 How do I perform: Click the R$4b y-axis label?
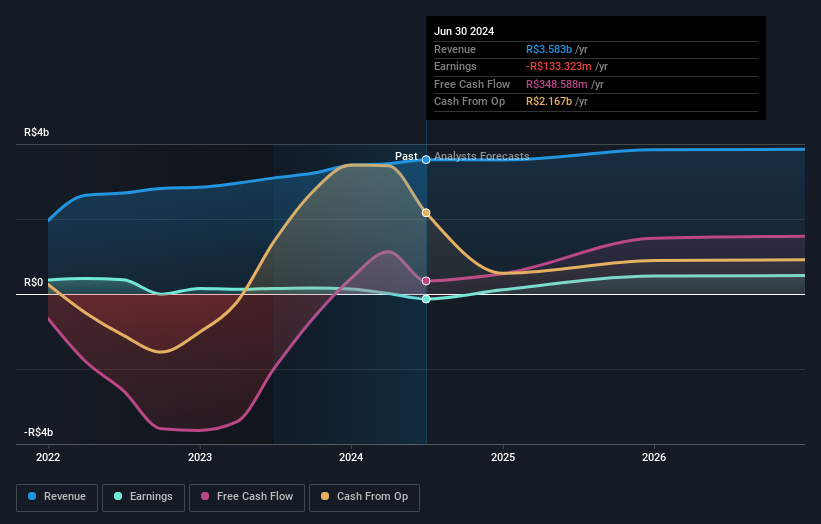tap(37, 132)
